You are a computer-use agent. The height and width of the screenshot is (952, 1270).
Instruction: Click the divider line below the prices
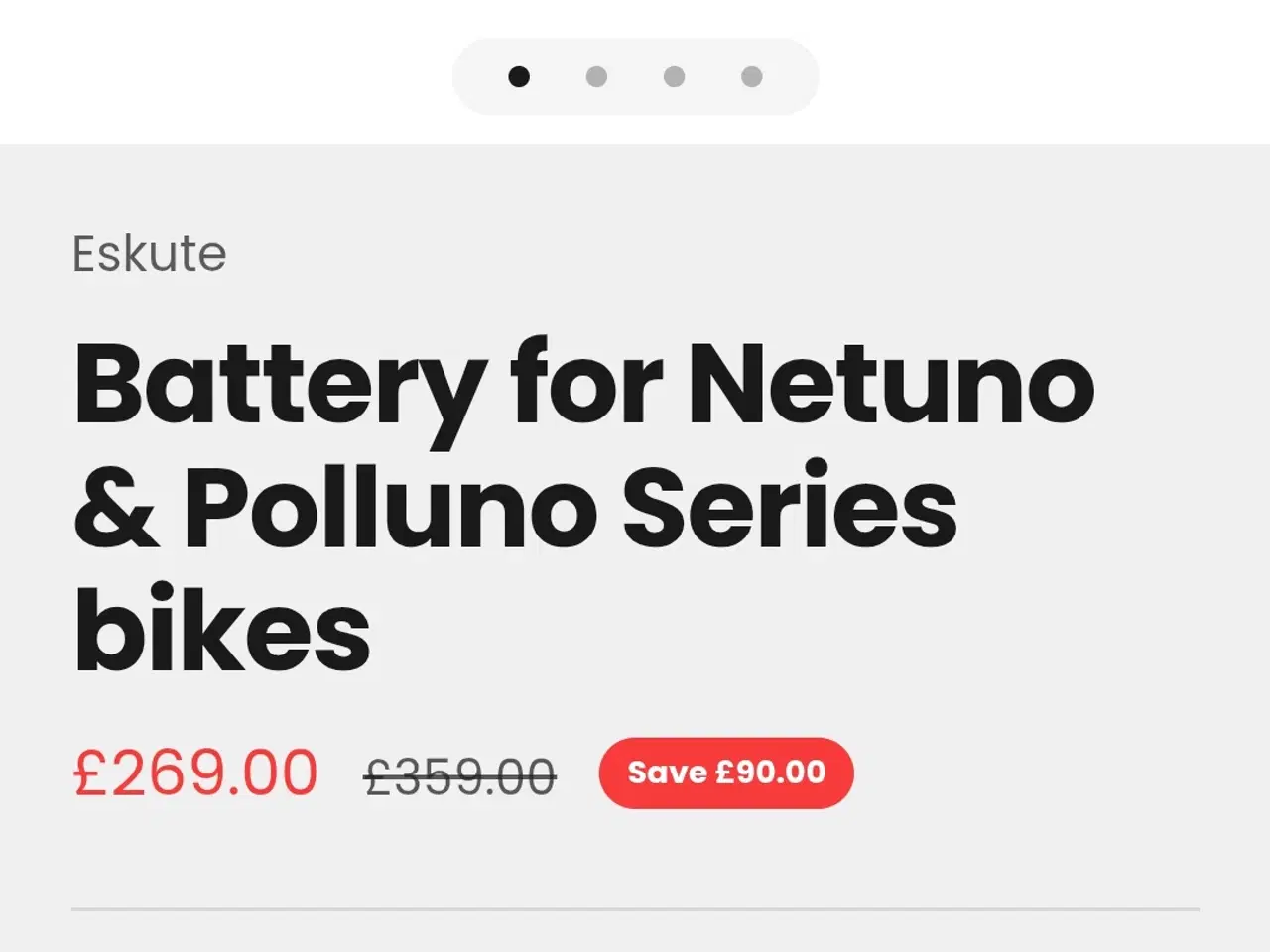635,908
